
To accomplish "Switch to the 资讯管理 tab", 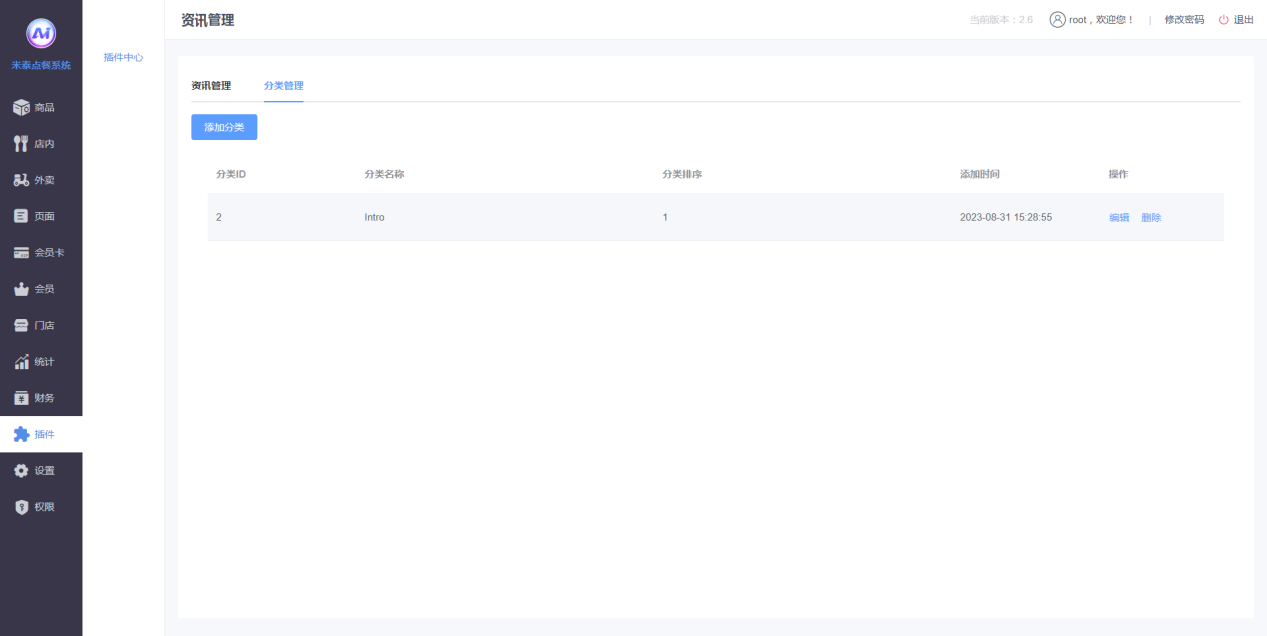I will tap(211, 86).
